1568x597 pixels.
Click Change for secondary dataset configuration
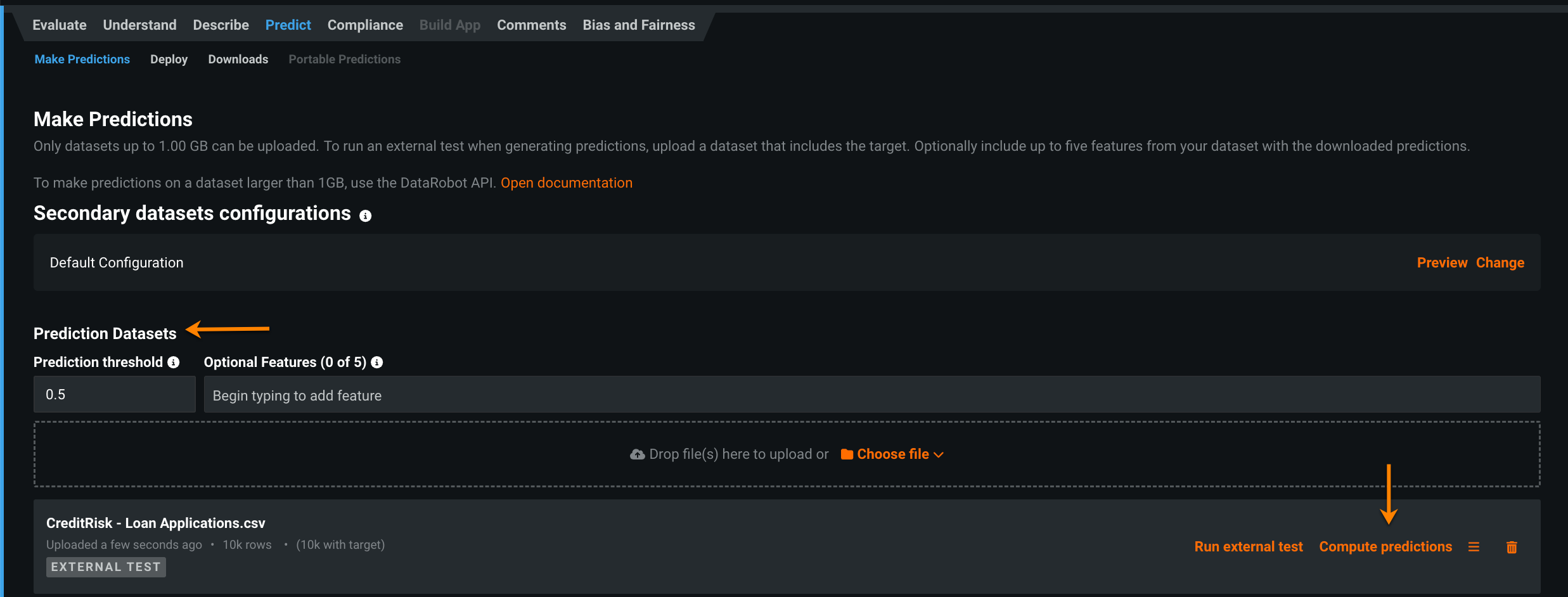point(1500,263)
